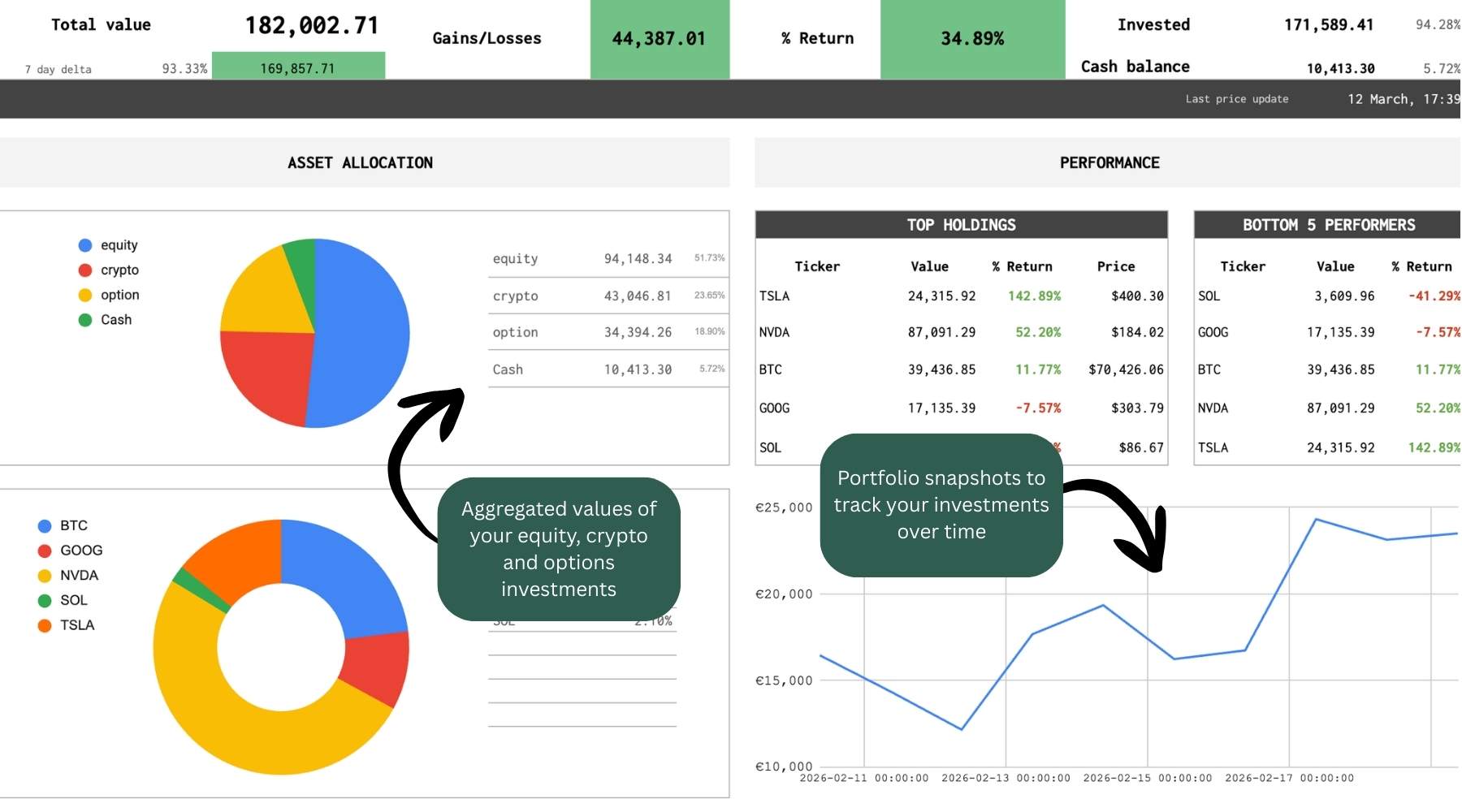Click the NVDA legend marker

pyautogui.click(x=45, y=577)
